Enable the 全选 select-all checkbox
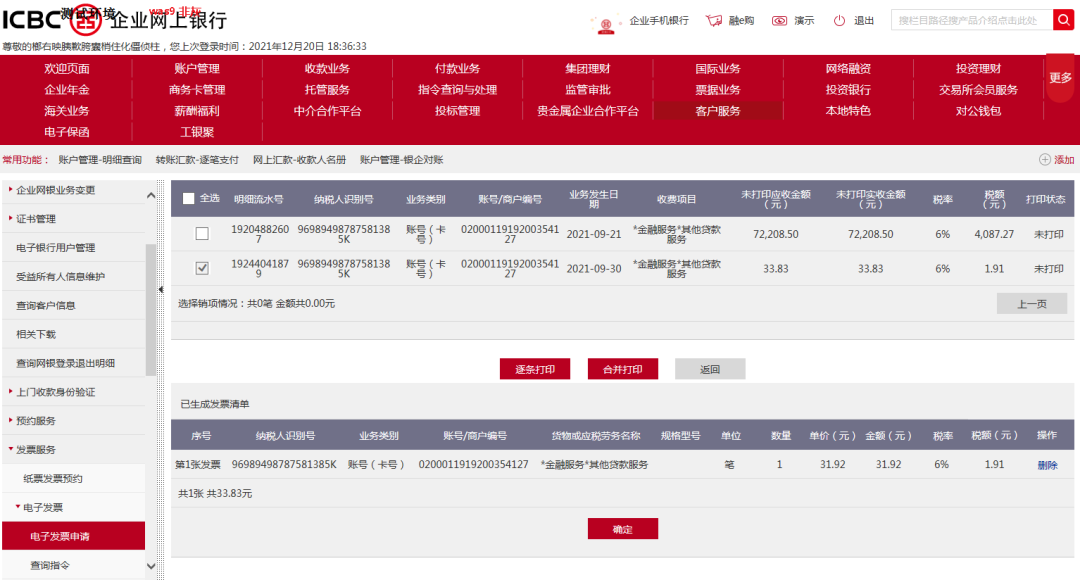Image resolution: width=1080 pixels, height=580 pixels. point(188,198)
